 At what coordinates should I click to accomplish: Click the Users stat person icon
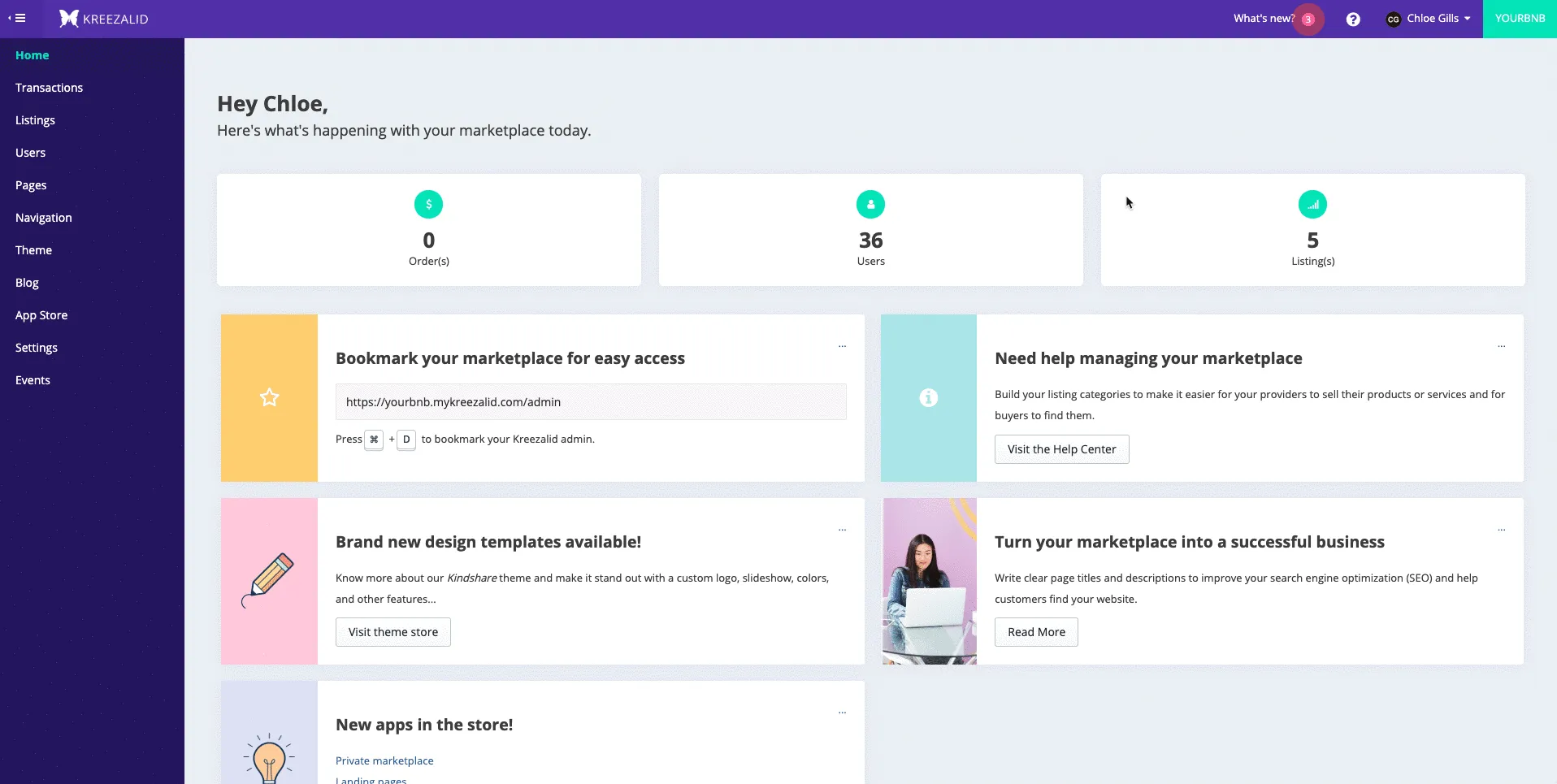point(870,204)
